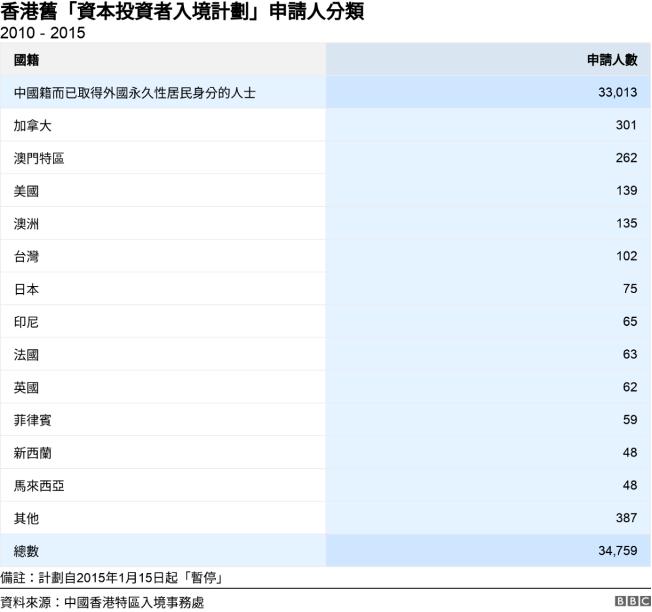Select the 美國 row label
652x612 pixels.
[x=27, y=191]
